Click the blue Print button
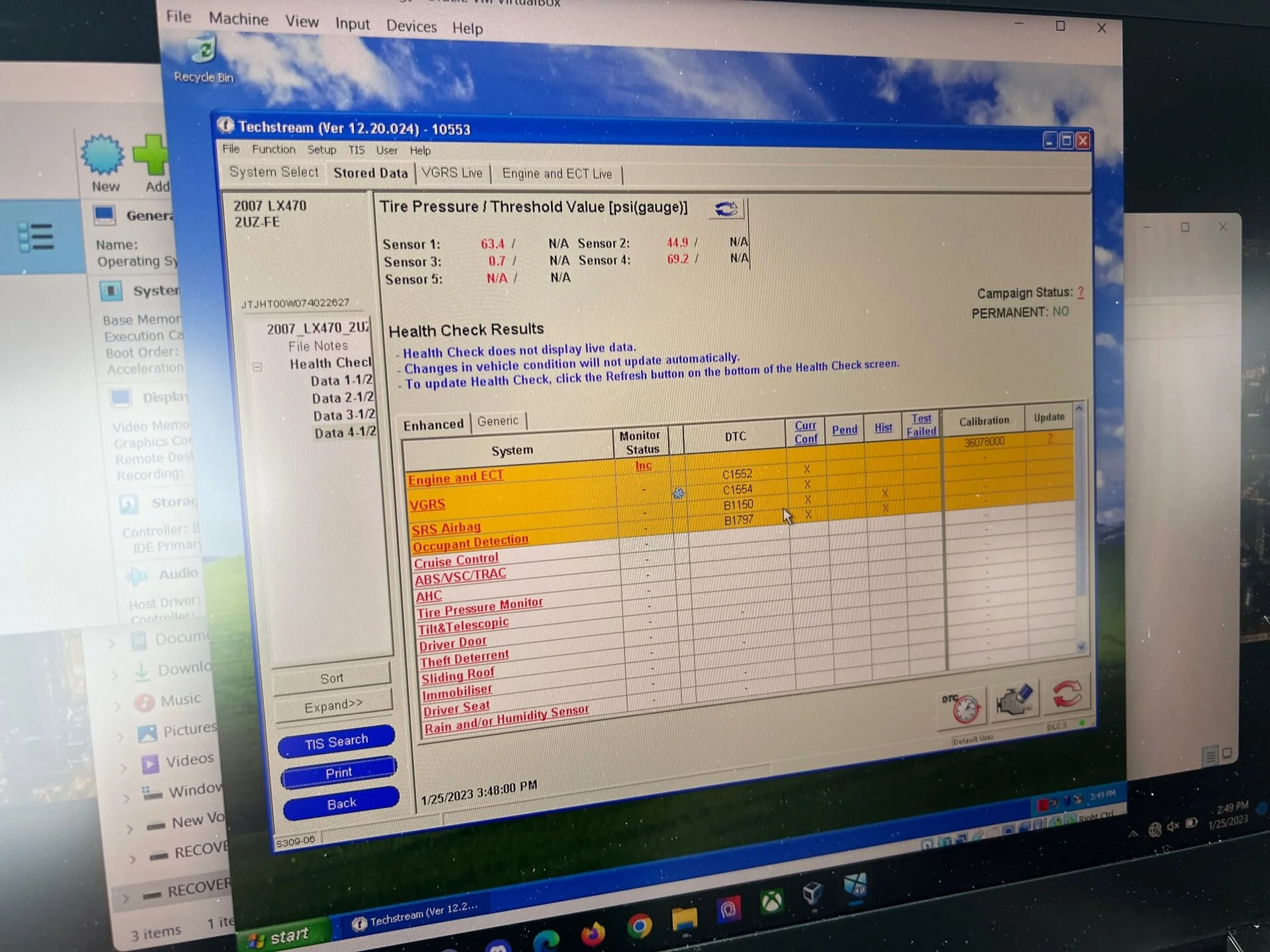Viewport: 1270px width, 952px height. point(339,773)
